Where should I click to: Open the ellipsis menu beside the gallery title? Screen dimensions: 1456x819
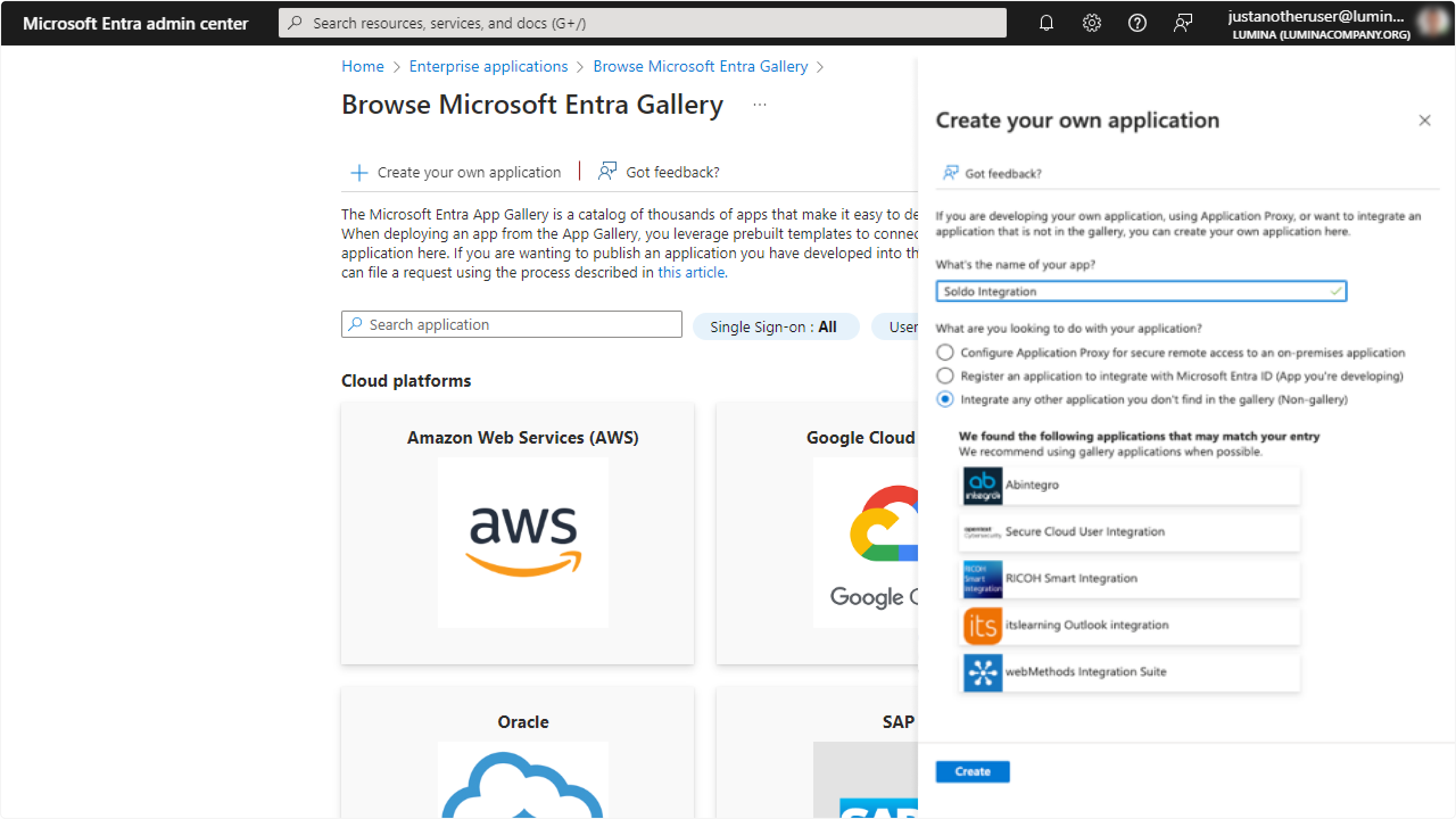coord(759,105)
